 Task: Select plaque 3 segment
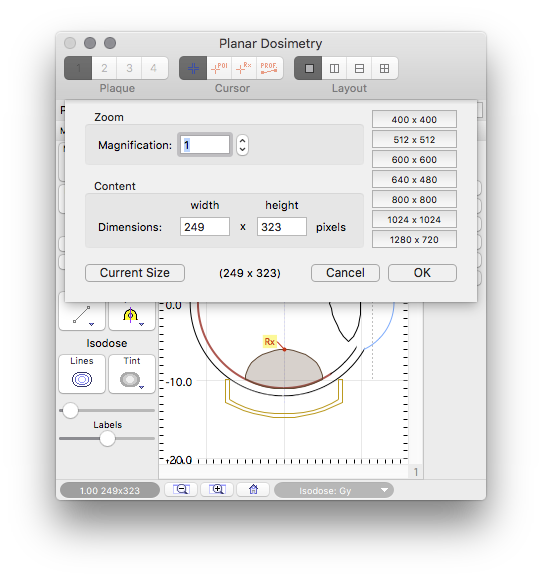[129, 68]
